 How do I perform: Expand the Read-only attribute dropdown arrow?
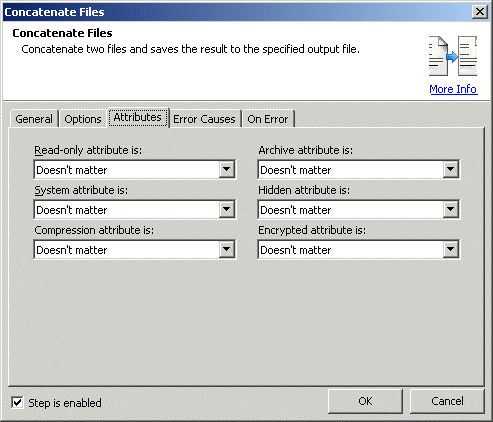(x=226, y=169)
